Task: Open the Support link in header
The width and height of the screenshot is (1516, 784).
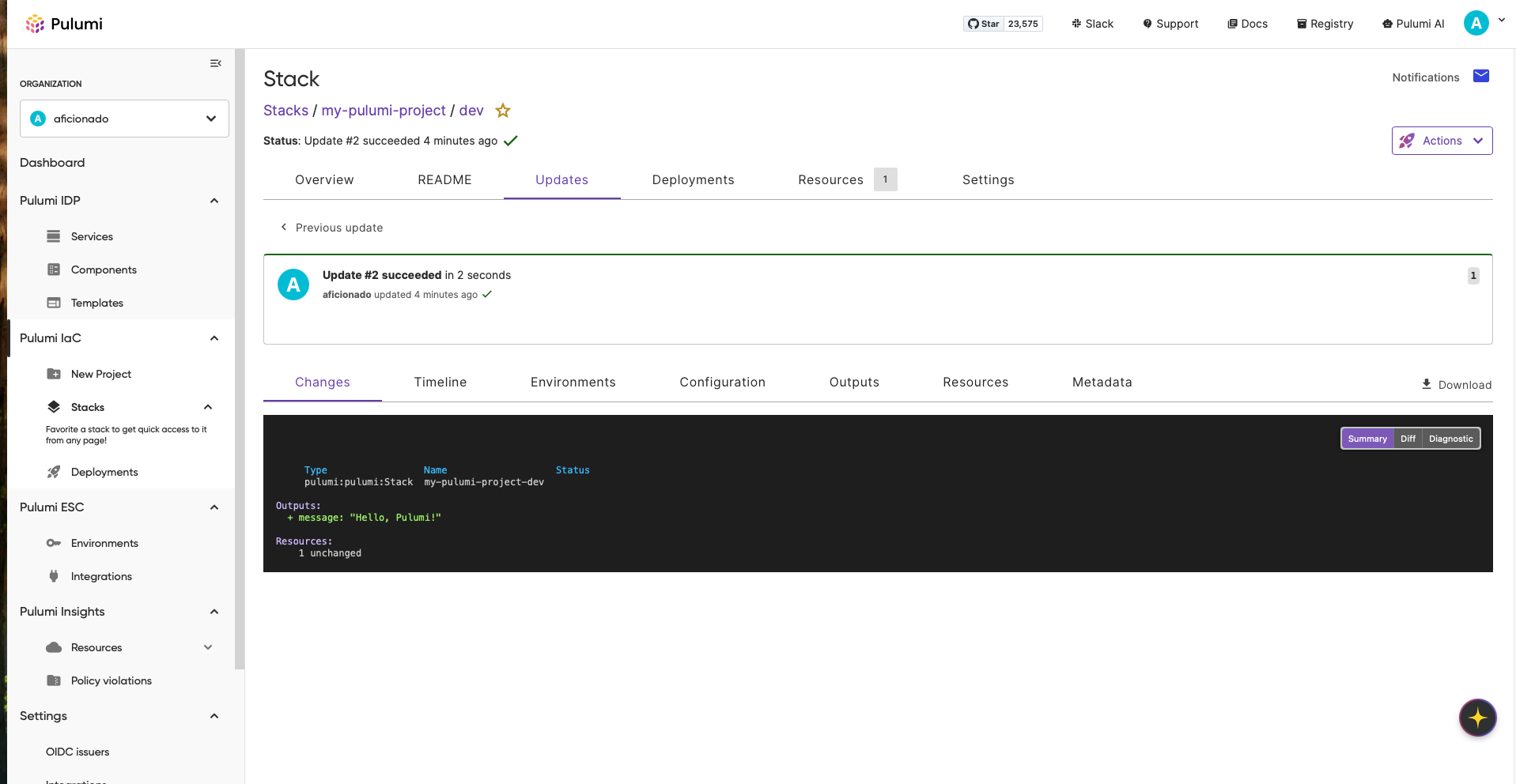Action: [1170, 24]
